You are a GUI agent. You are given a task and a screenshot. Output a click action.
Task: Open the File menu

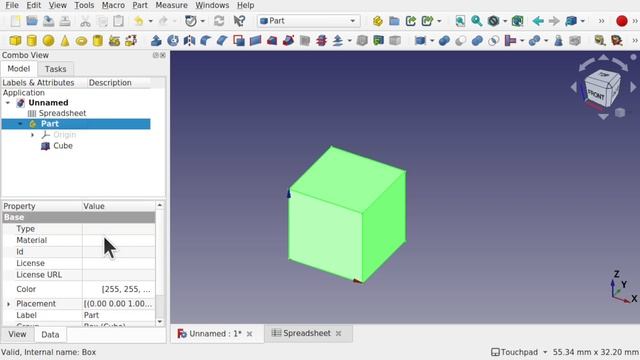click(x=12, y=5)
